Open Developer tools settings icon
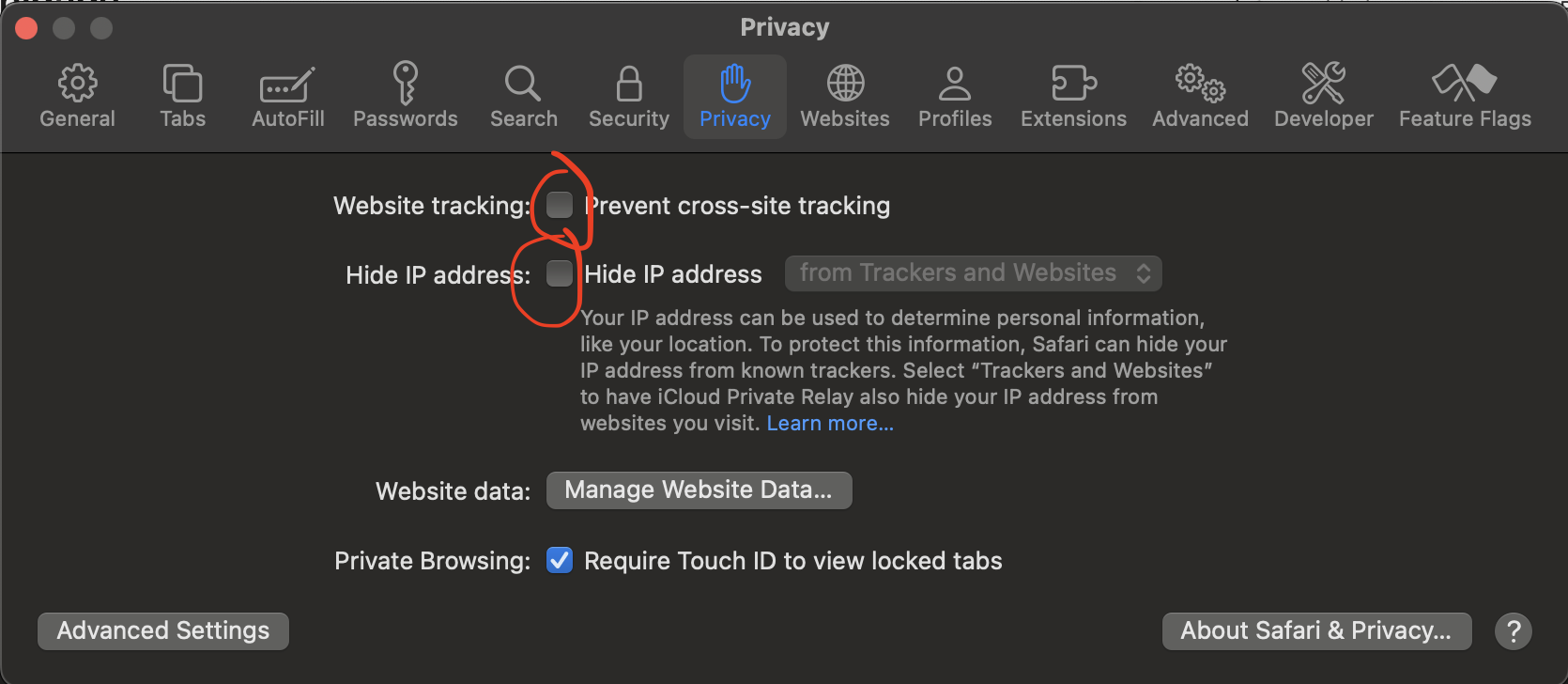The image size is (1568, 684). (x=1323, y=85)
